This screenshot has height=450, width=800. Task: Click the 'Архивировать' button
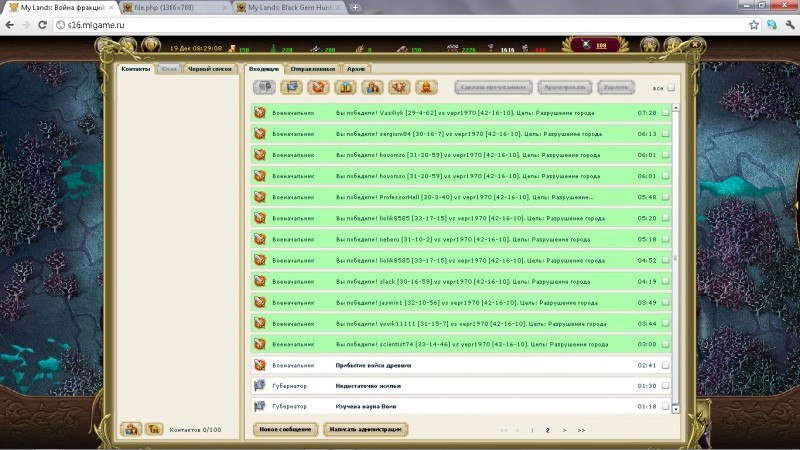pos(564,87)
